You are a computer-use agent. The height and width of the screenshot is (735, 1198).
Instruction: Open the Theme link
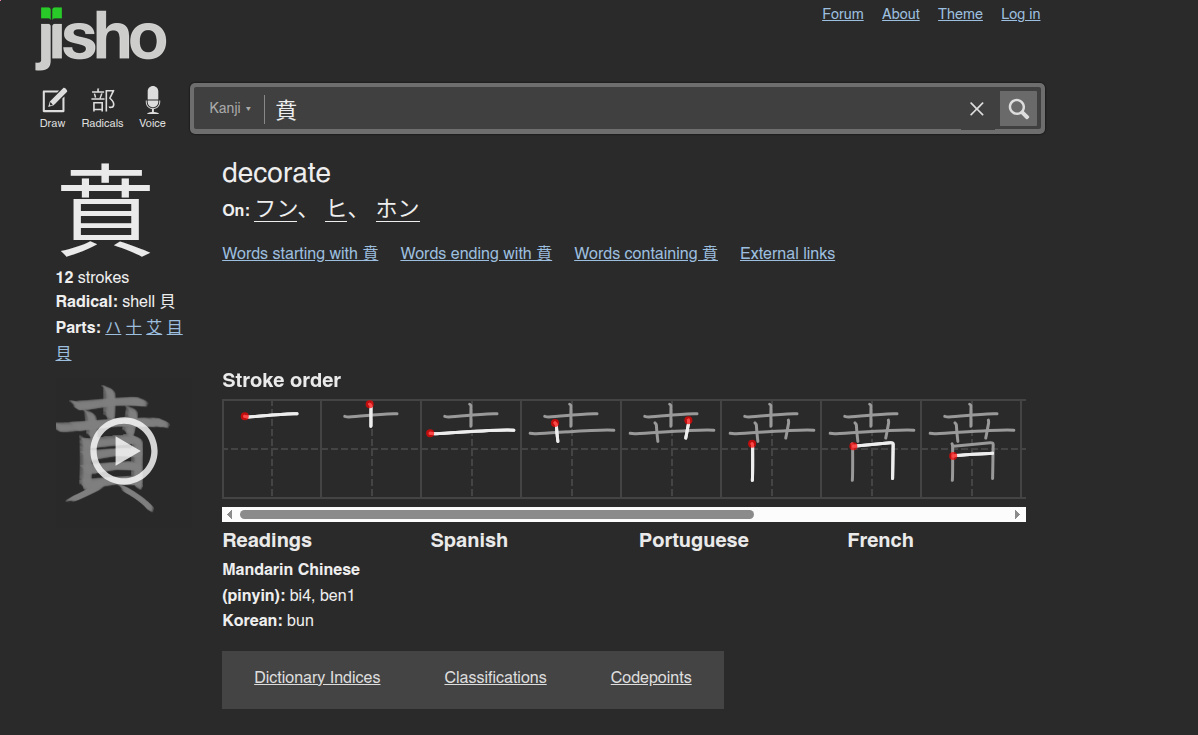tap(960, 14)
